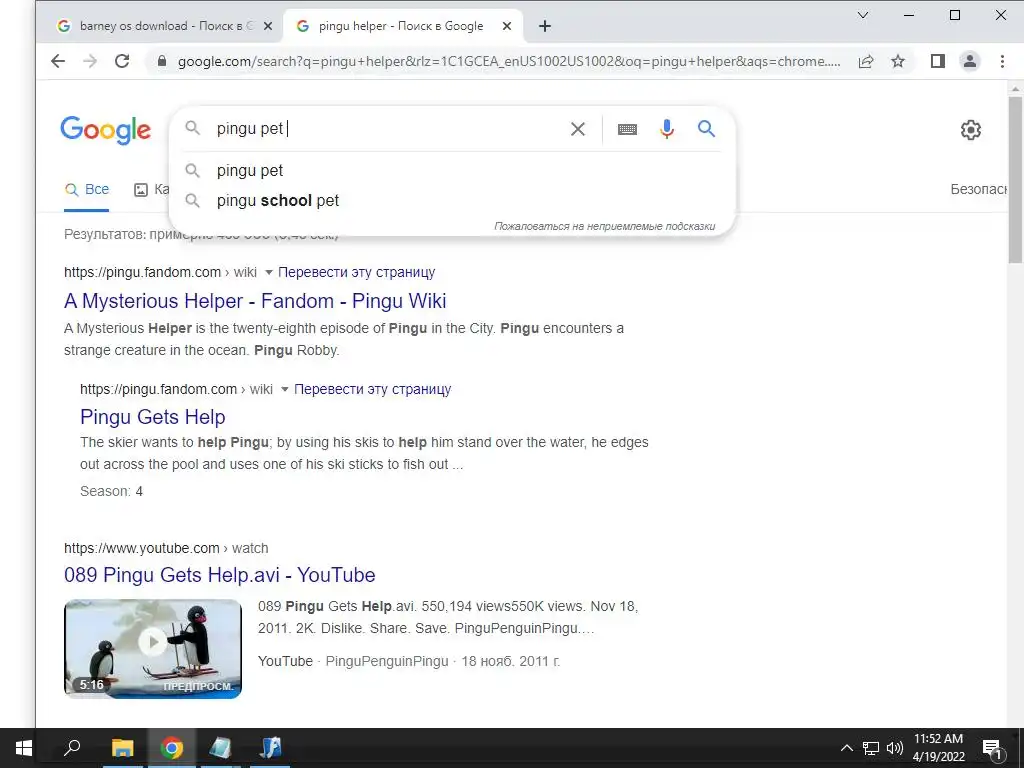Close the 'pingu helper' tab
1024x768 pixels.
click(x=507, y=26)
